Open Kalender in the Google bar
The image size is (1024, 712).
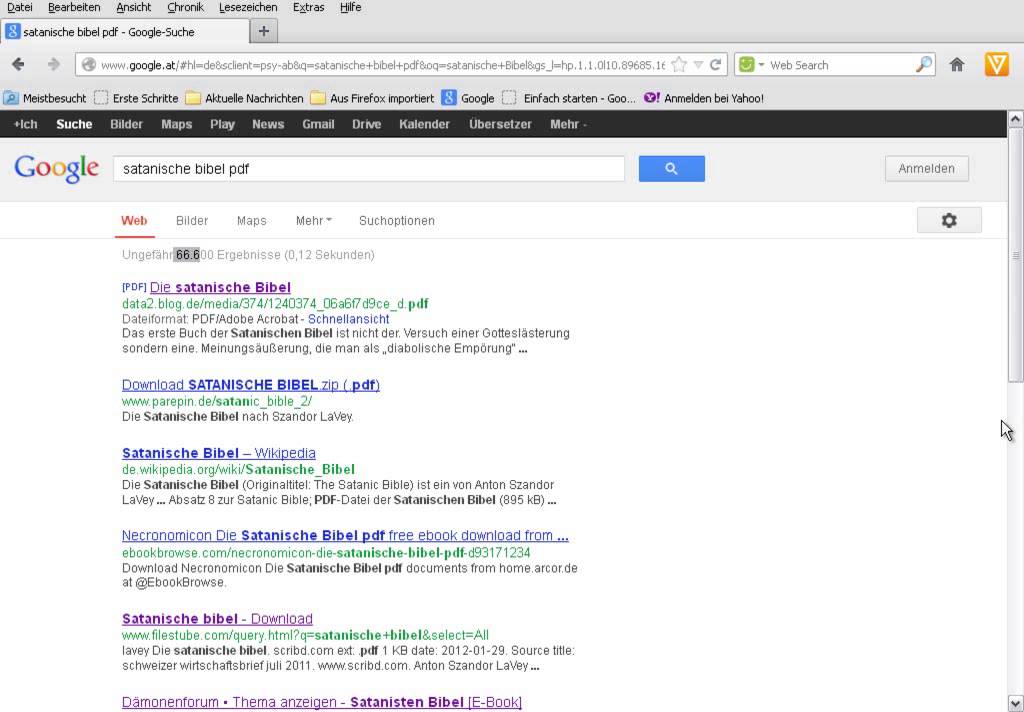pos(424,124)
